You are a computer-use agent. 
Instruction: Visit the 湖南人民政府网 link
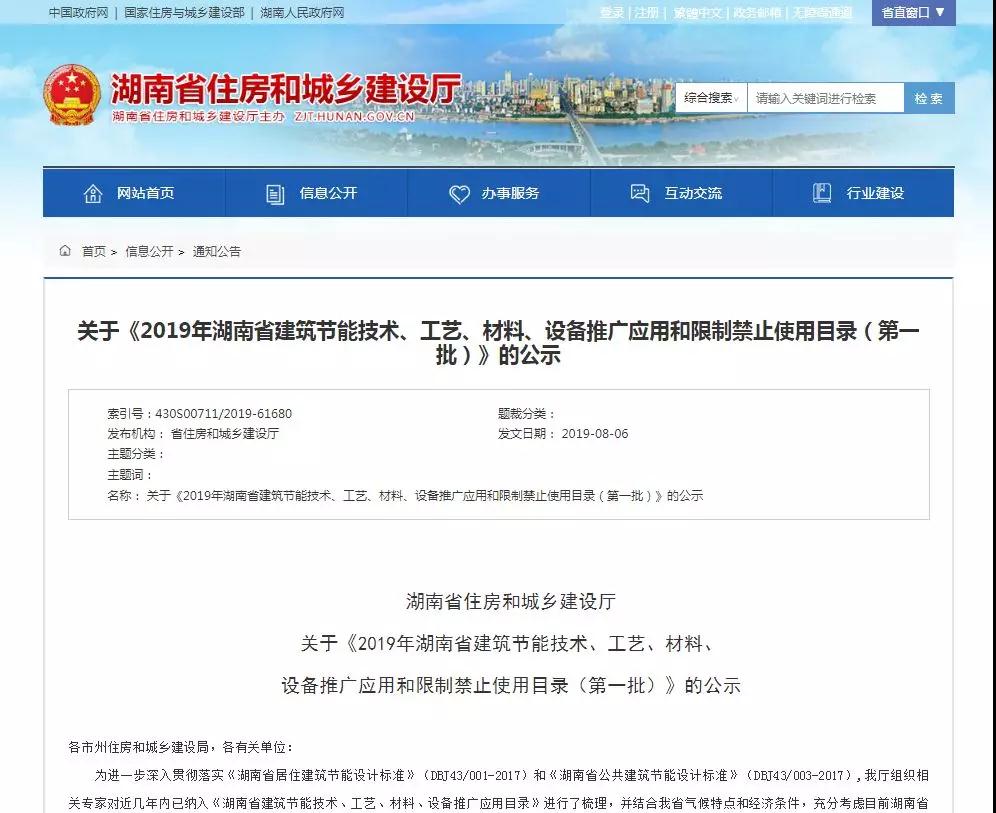tap(302, 13)
